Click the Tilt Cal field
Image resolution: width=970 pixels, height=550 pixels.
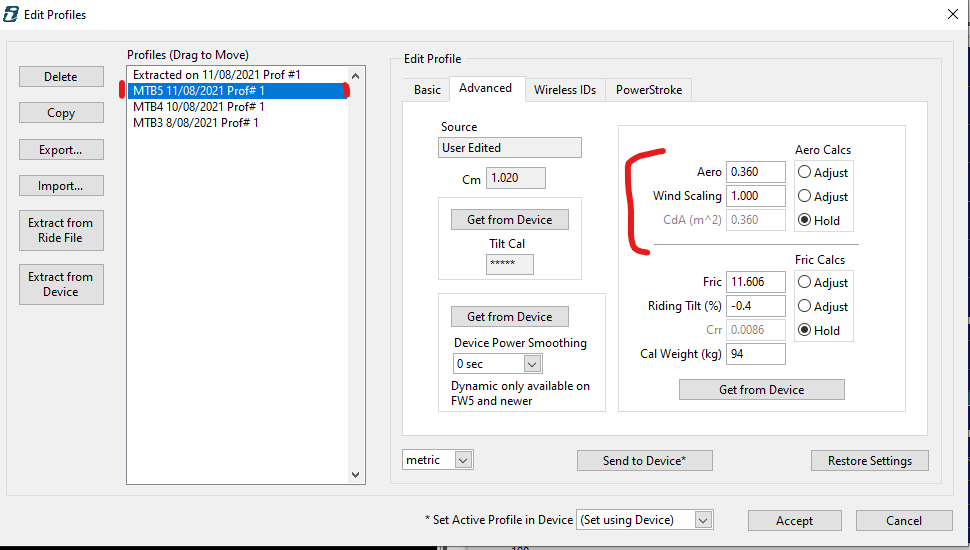click(510, 264)
